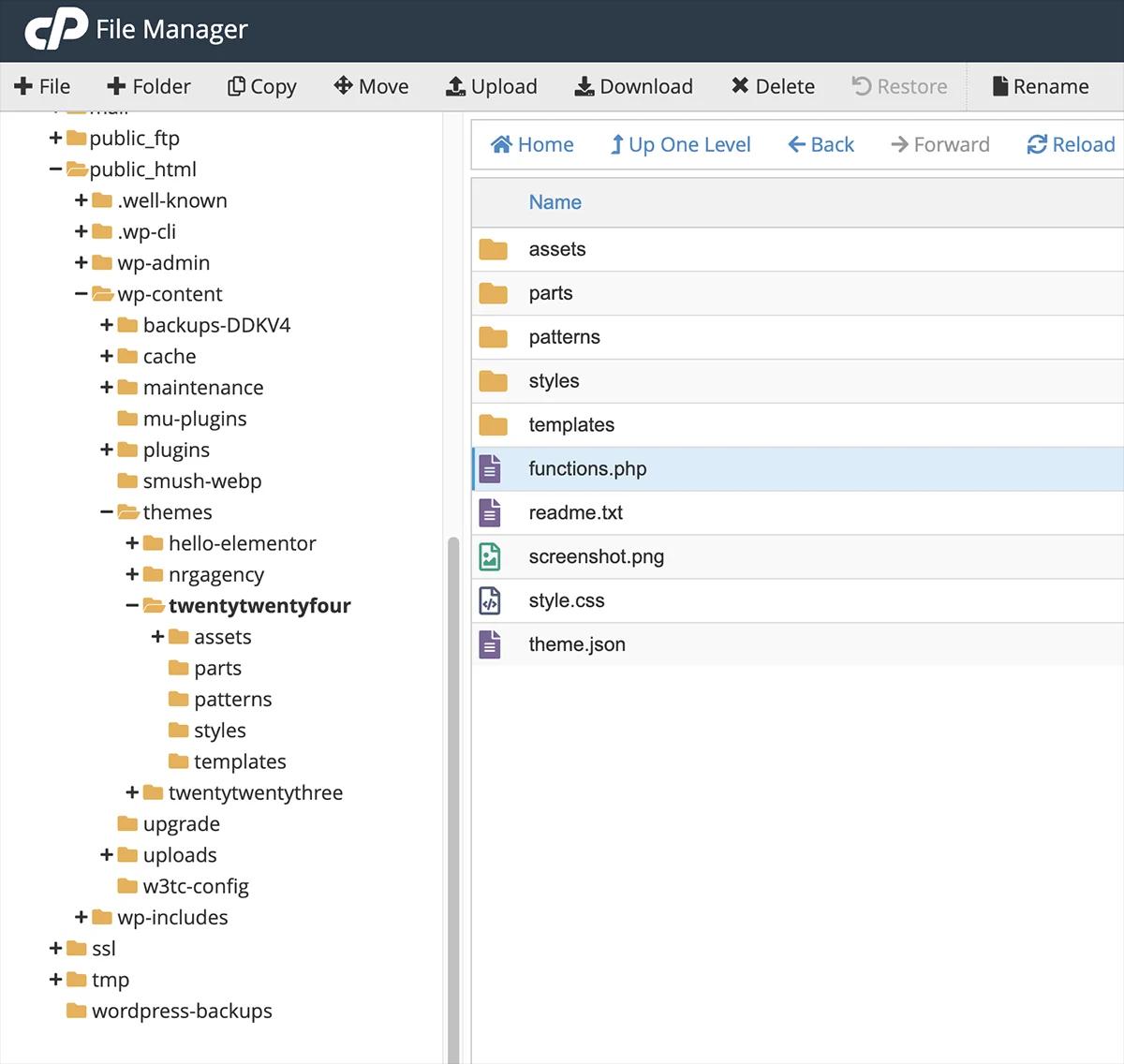Expand the plugins folder node

click(x=107, y=450)
